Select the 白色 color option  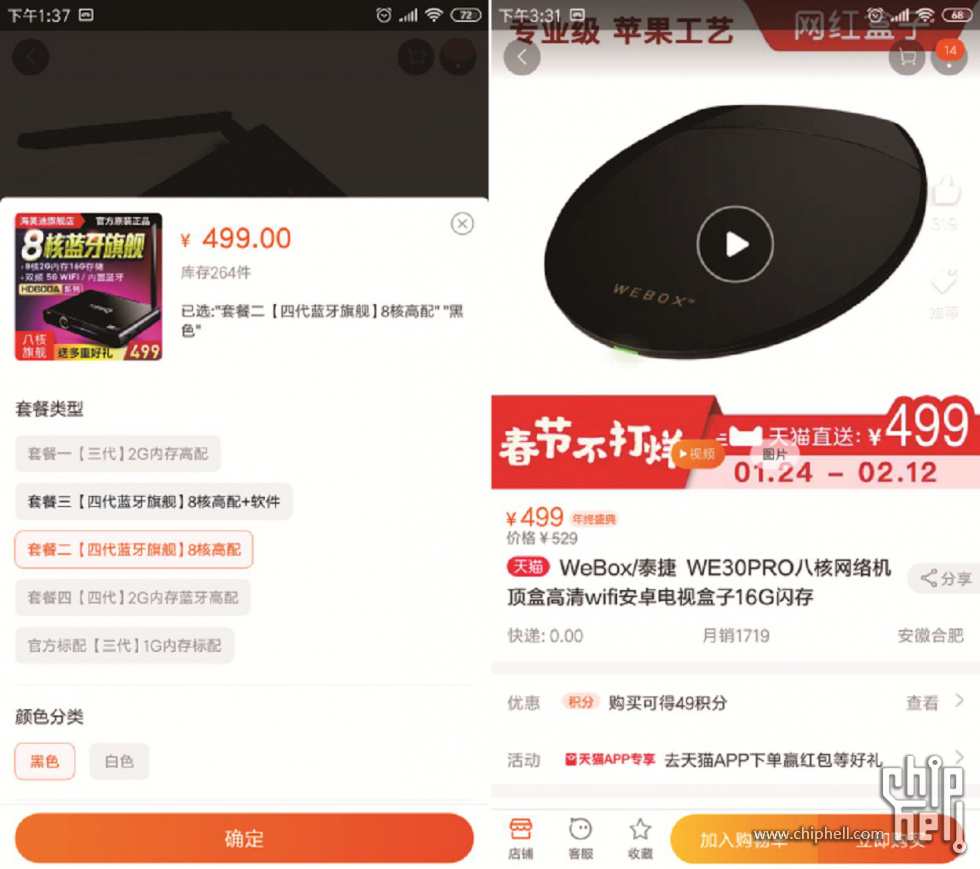tap(119, 761)
